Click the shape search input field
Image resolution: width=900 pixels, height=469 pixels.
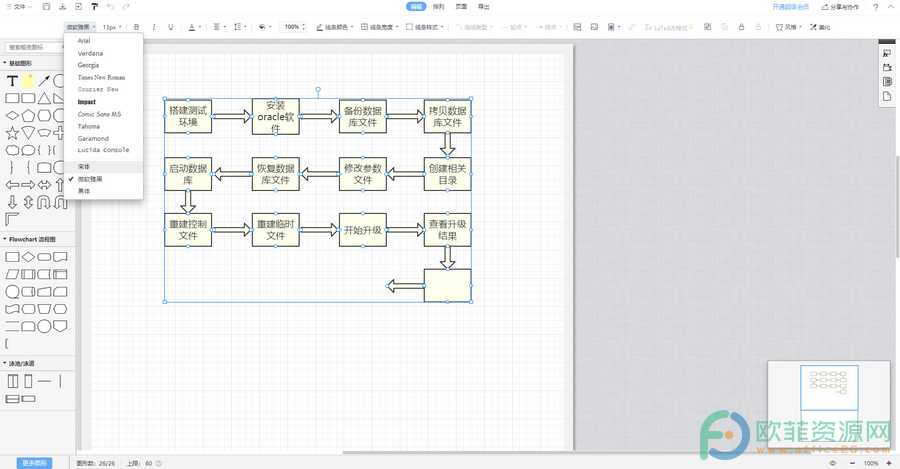click(x=33, y=47)
